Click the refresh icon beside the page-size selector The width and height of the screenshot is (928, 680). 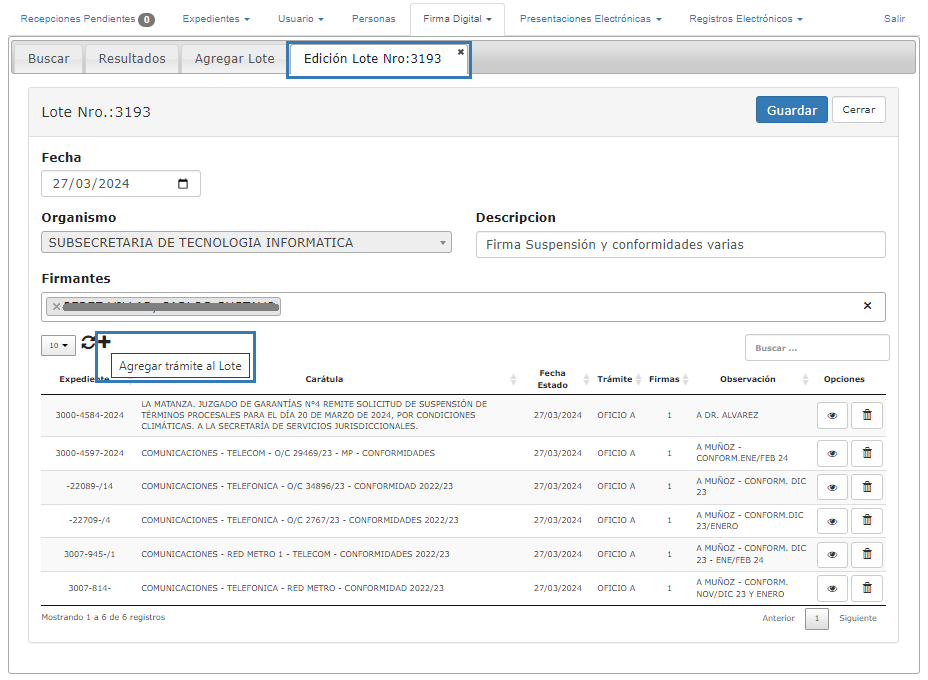tap(88, 343)
